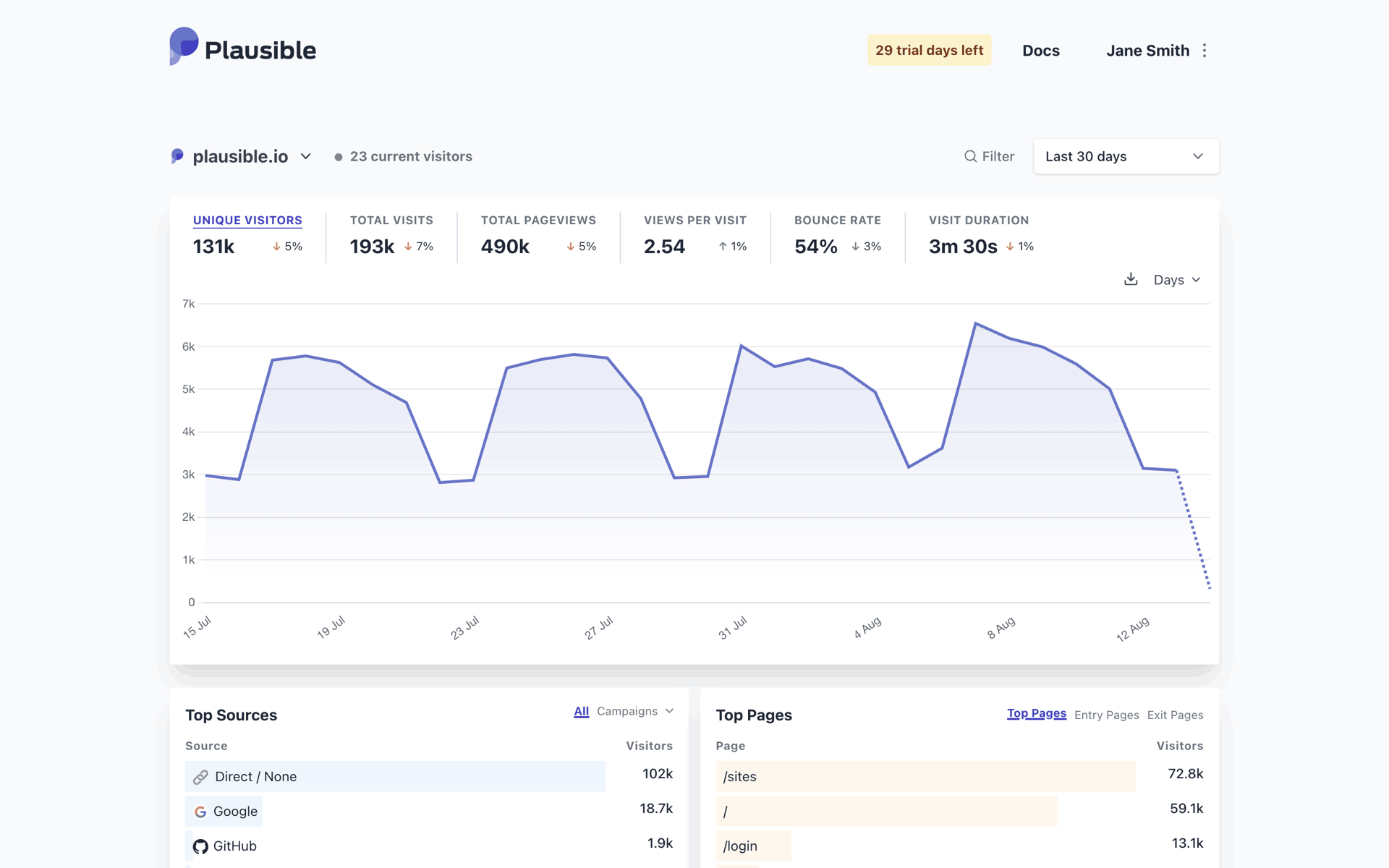
Task: Filter by GitHub source
Action: [x=234, y=846]
